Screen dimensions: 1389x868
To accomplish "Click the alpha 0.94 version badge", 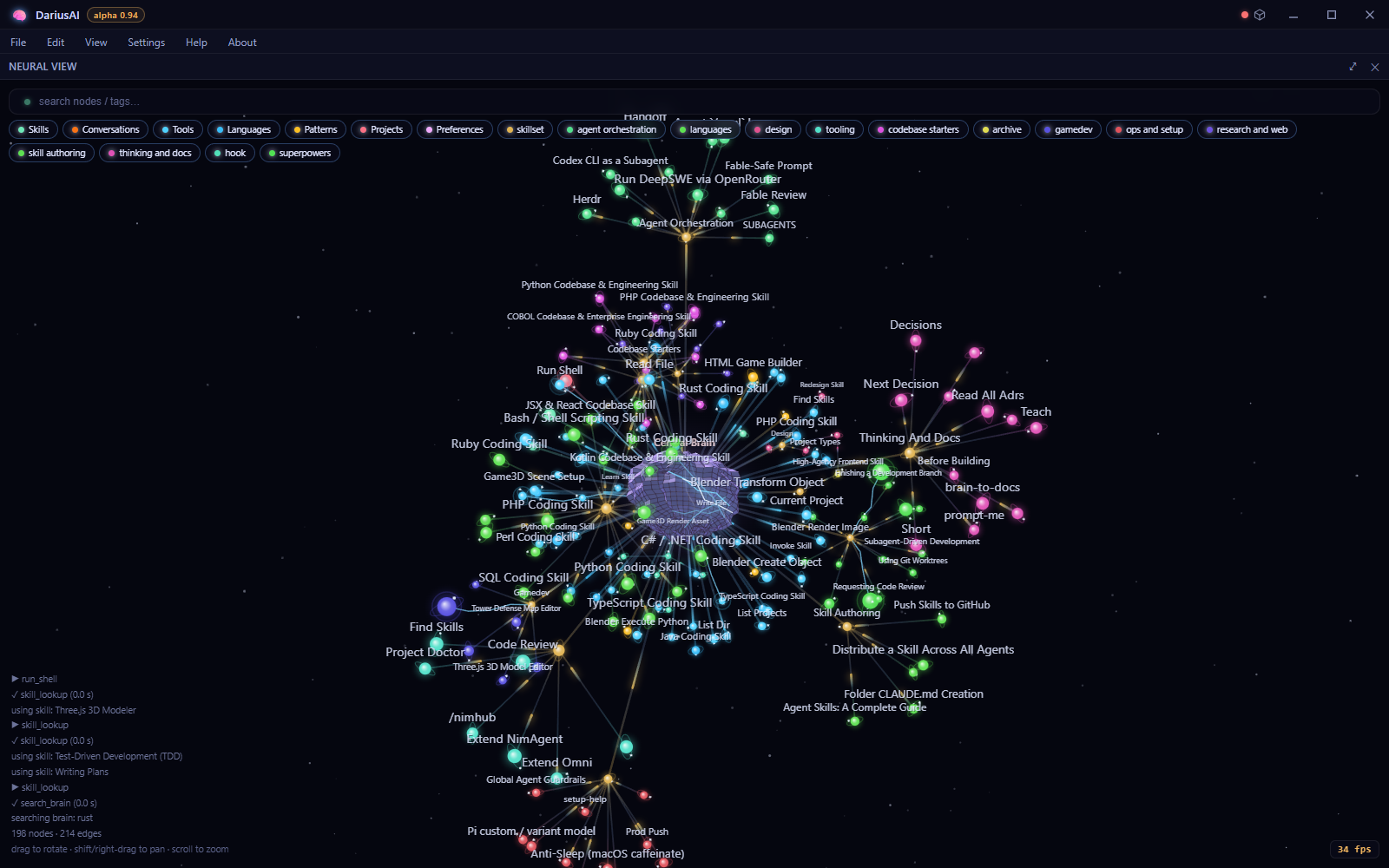I will point(115,15).
